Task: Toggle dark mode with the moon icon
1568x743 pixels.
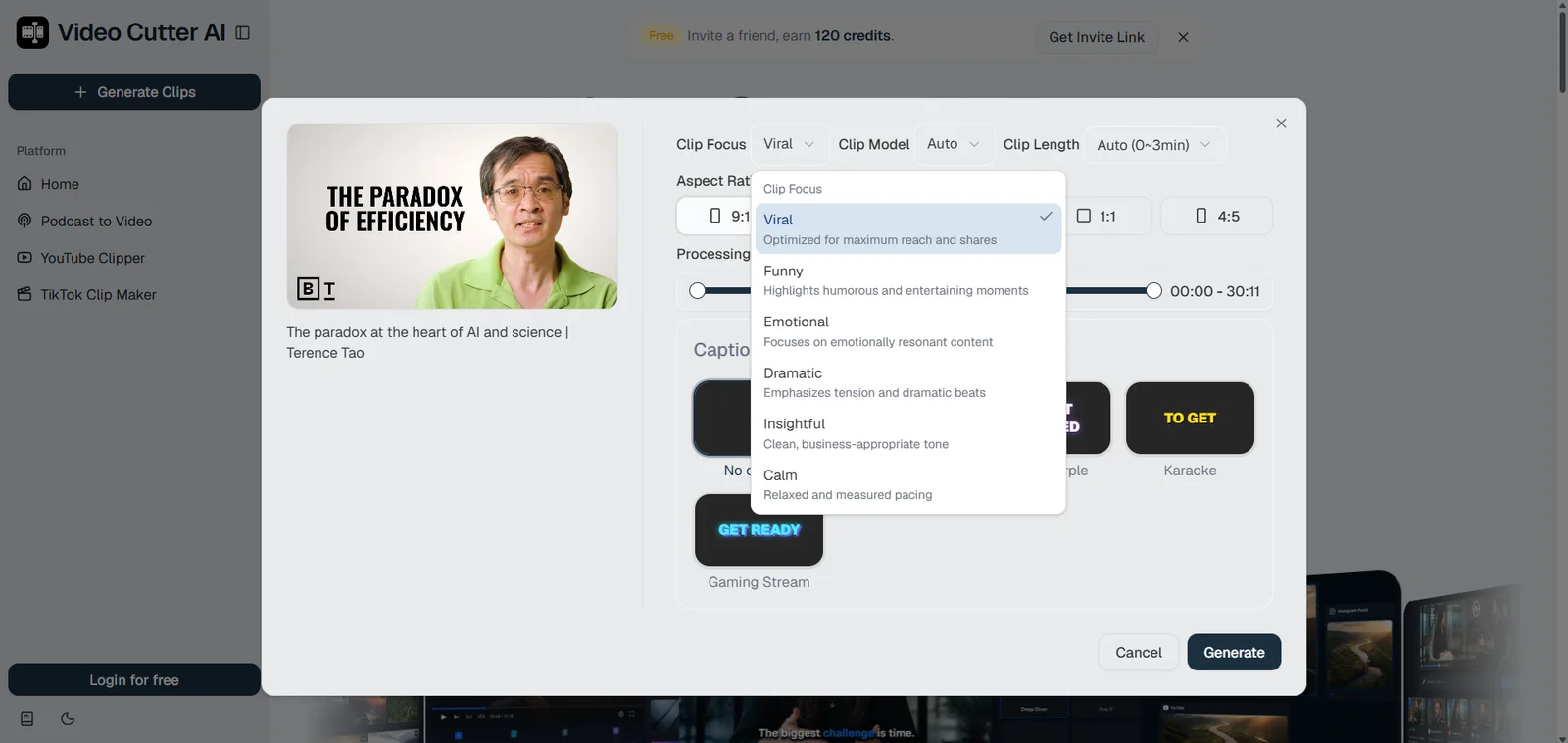Action: tap(68, 718)
